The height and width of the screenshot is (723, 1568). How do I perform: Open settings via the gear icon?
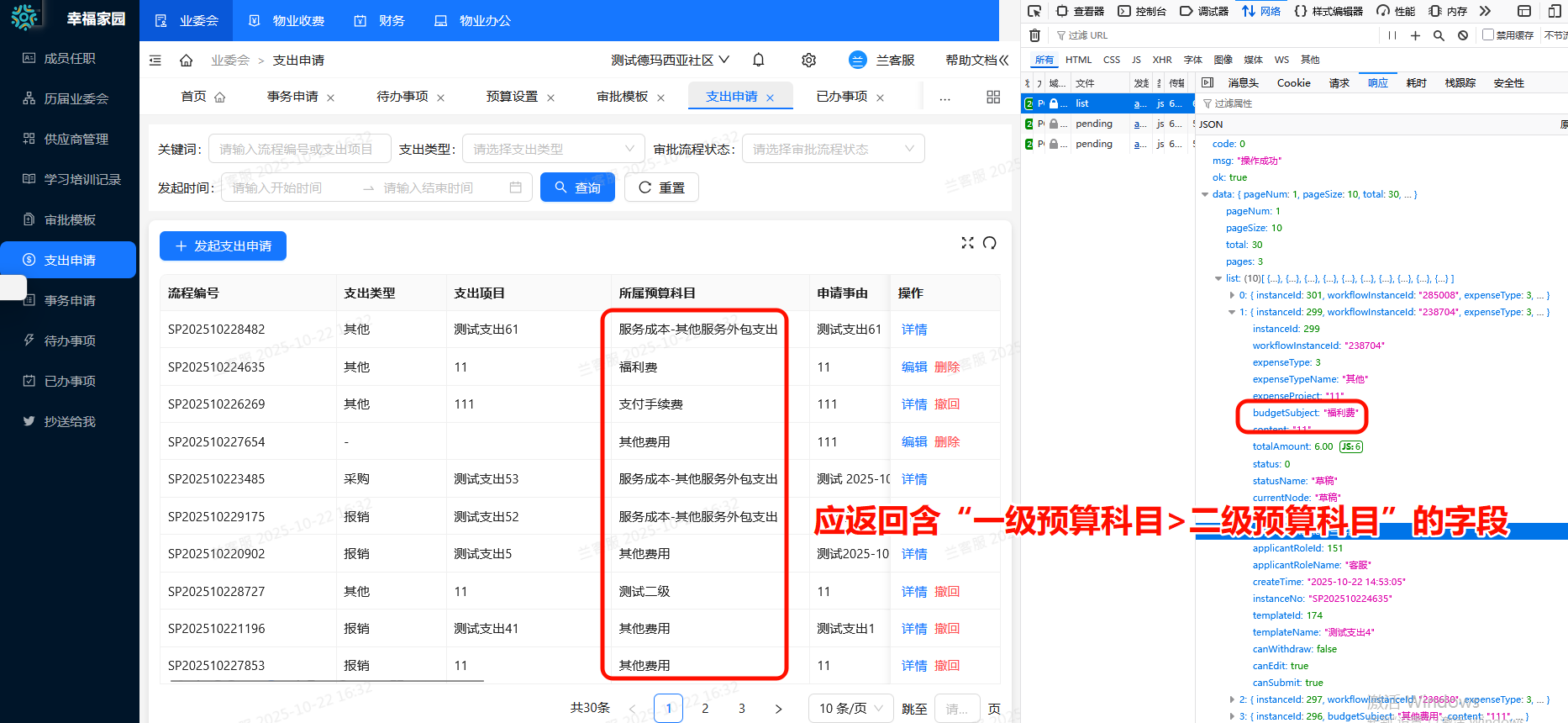pyautogui.click(x=808, y=61)
